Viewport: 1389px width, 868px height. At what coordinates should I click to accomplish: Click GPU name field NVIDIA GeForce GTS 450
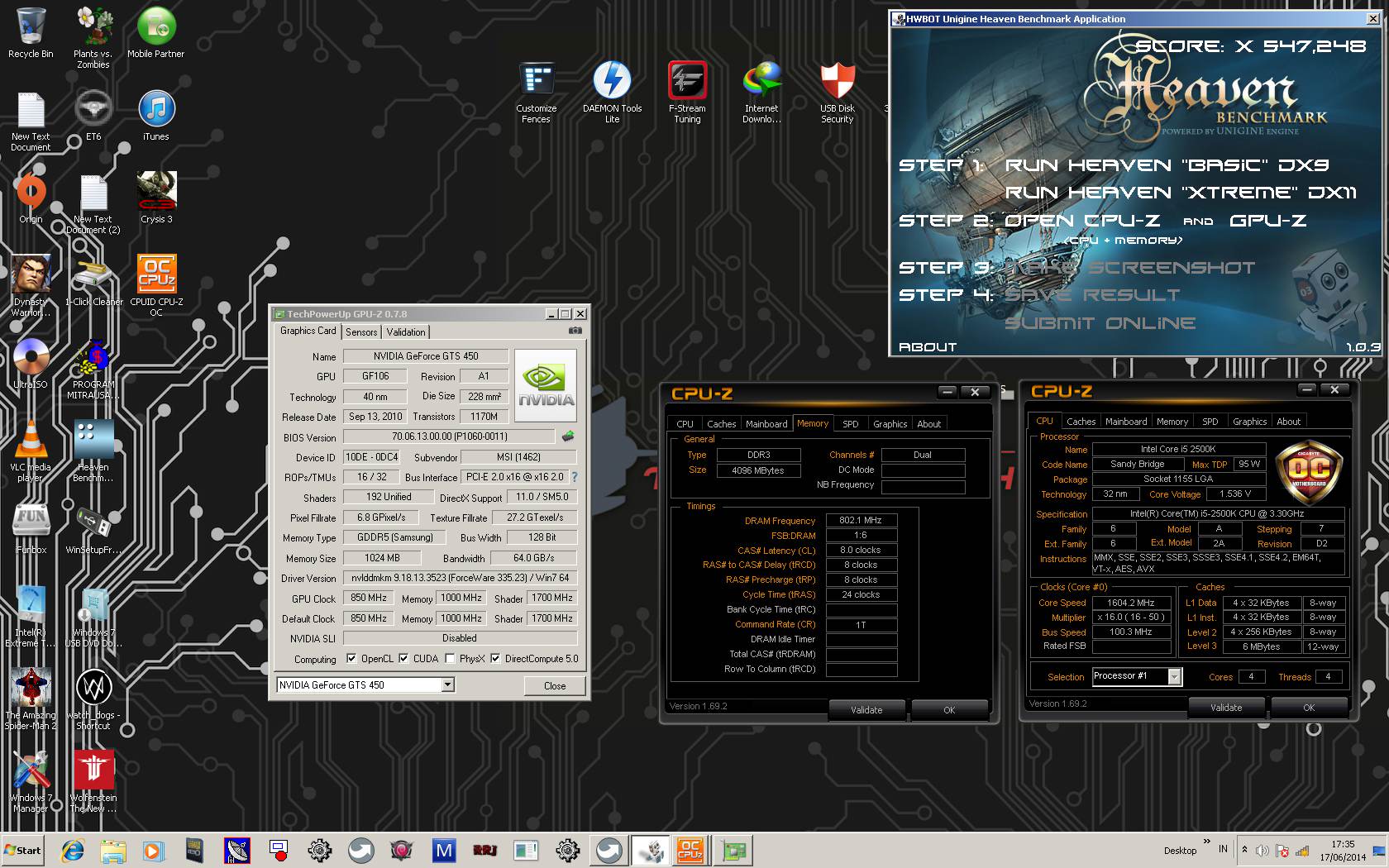[426, 355]
